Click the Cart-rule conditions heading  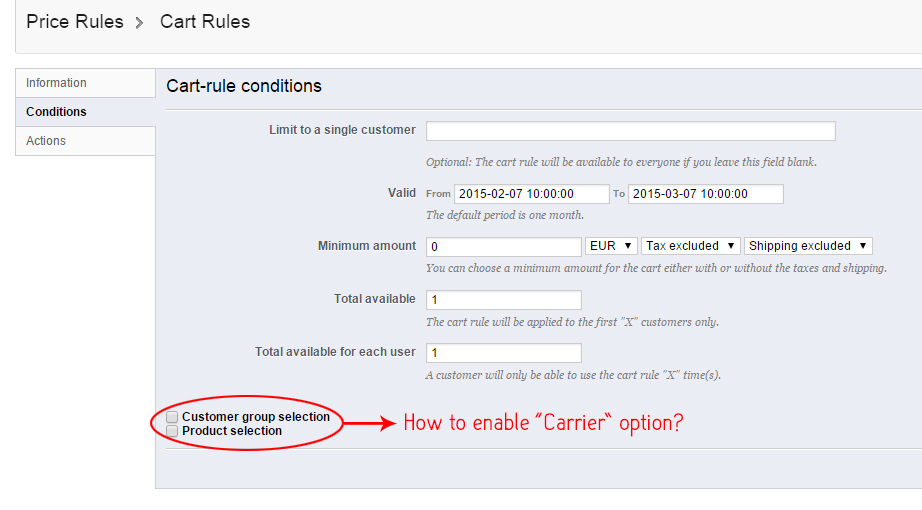pos(244,86)
